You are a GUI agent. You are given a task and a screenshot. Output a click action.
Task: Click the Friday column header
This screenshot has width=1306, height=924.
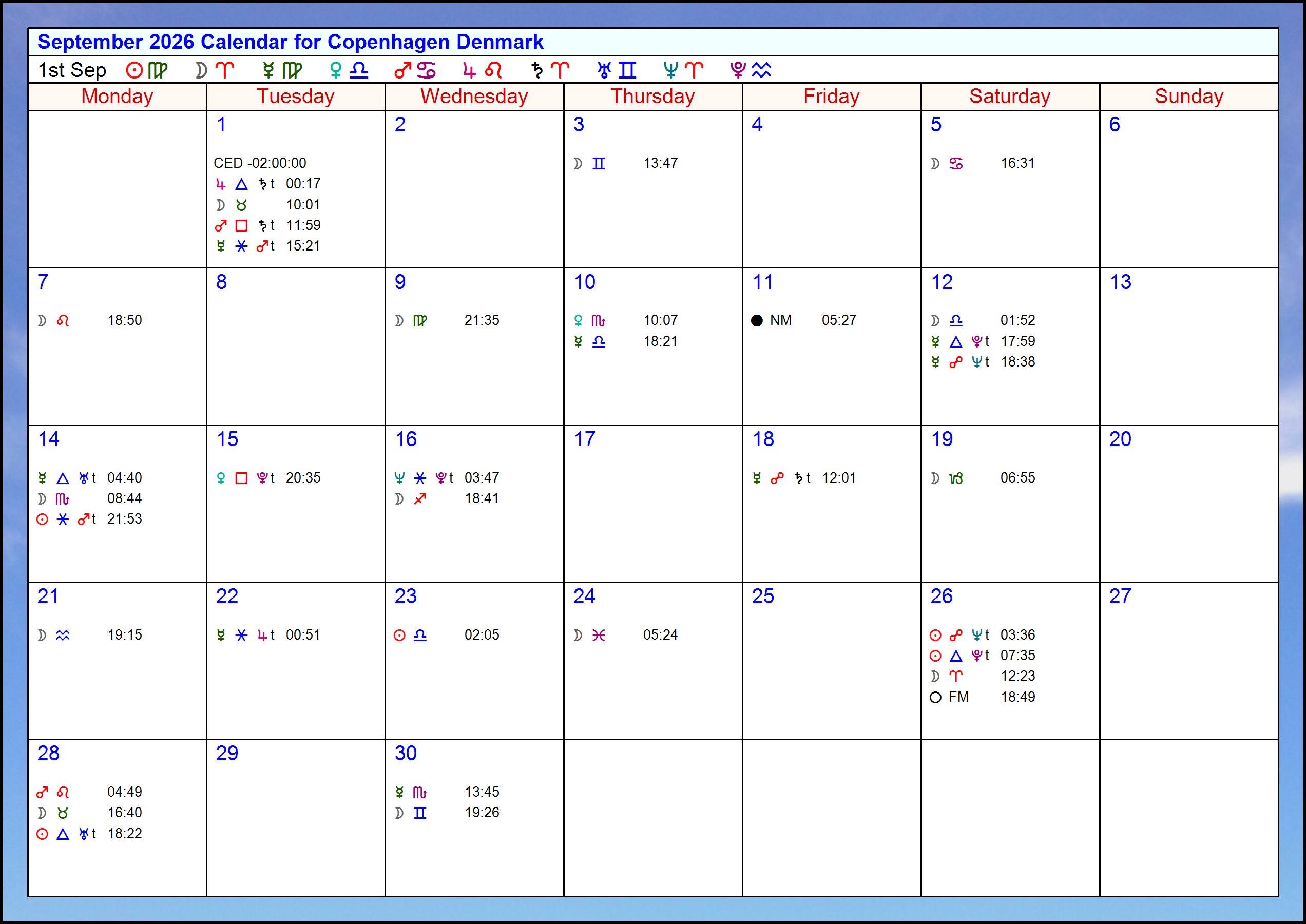coord(832,96)
